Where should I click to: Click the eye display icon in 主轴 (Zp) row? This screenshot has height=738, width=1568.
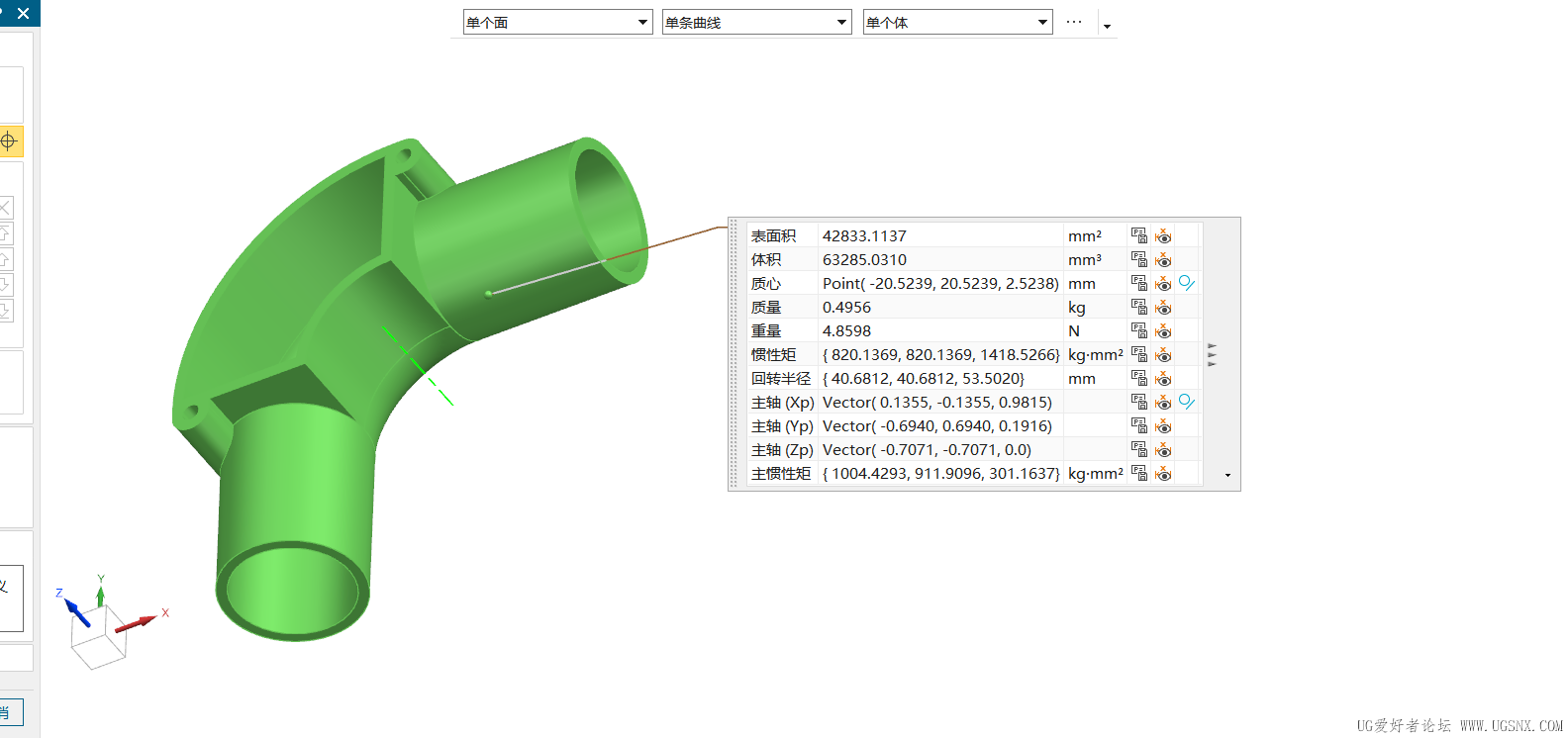1163,449
